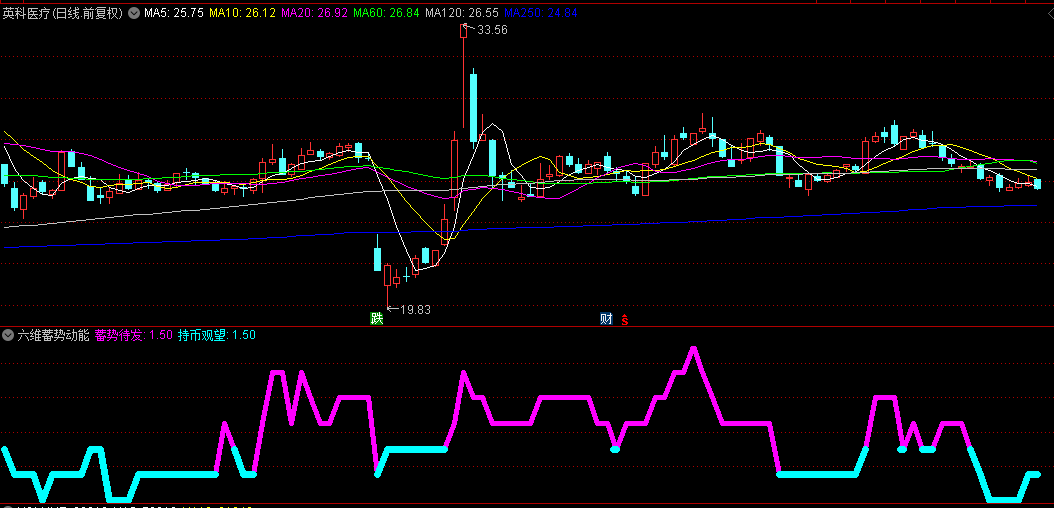This screenshot has width=1054, height=508.
Task: Click the 蓄势待发: 1.50 value label
Action: tap(134, 335)
